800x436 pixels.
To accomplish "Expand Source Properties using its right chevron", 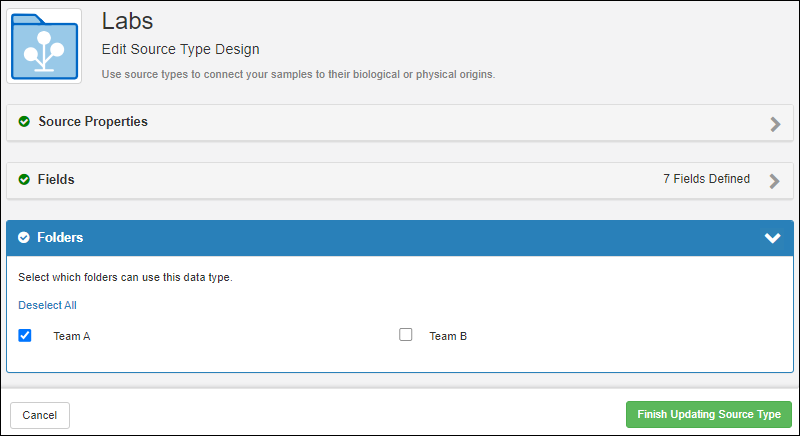I will tap(774, 124).
